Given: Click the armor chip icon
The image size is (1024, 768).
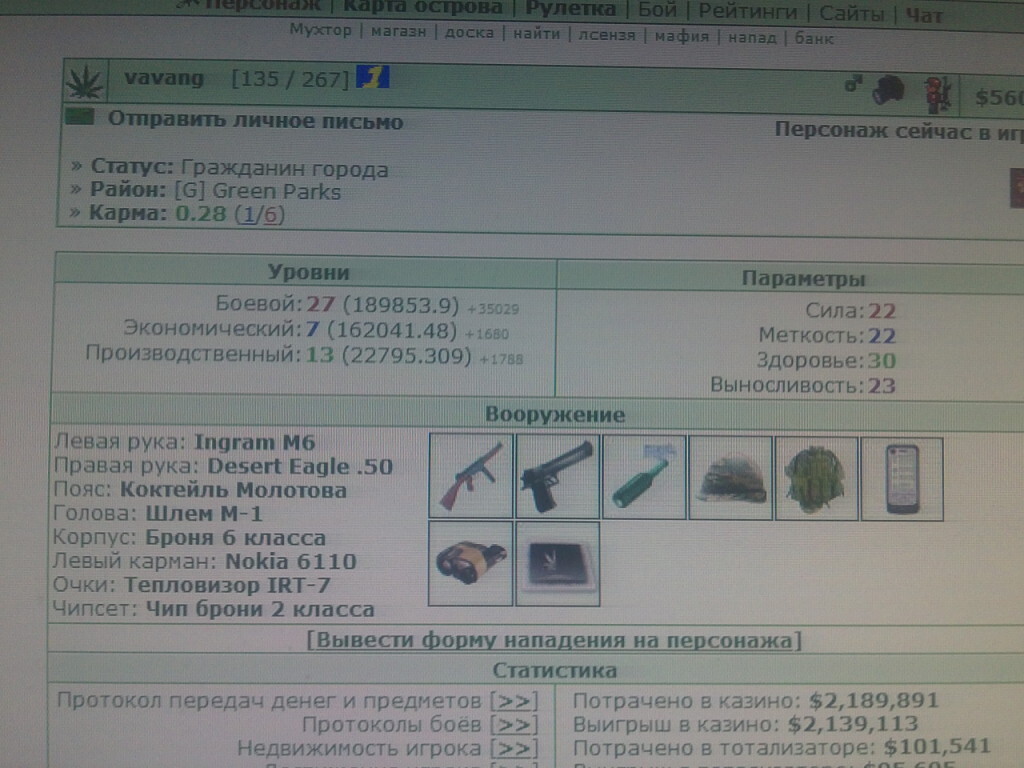Looking at the screenshot, I should point(557,564).
